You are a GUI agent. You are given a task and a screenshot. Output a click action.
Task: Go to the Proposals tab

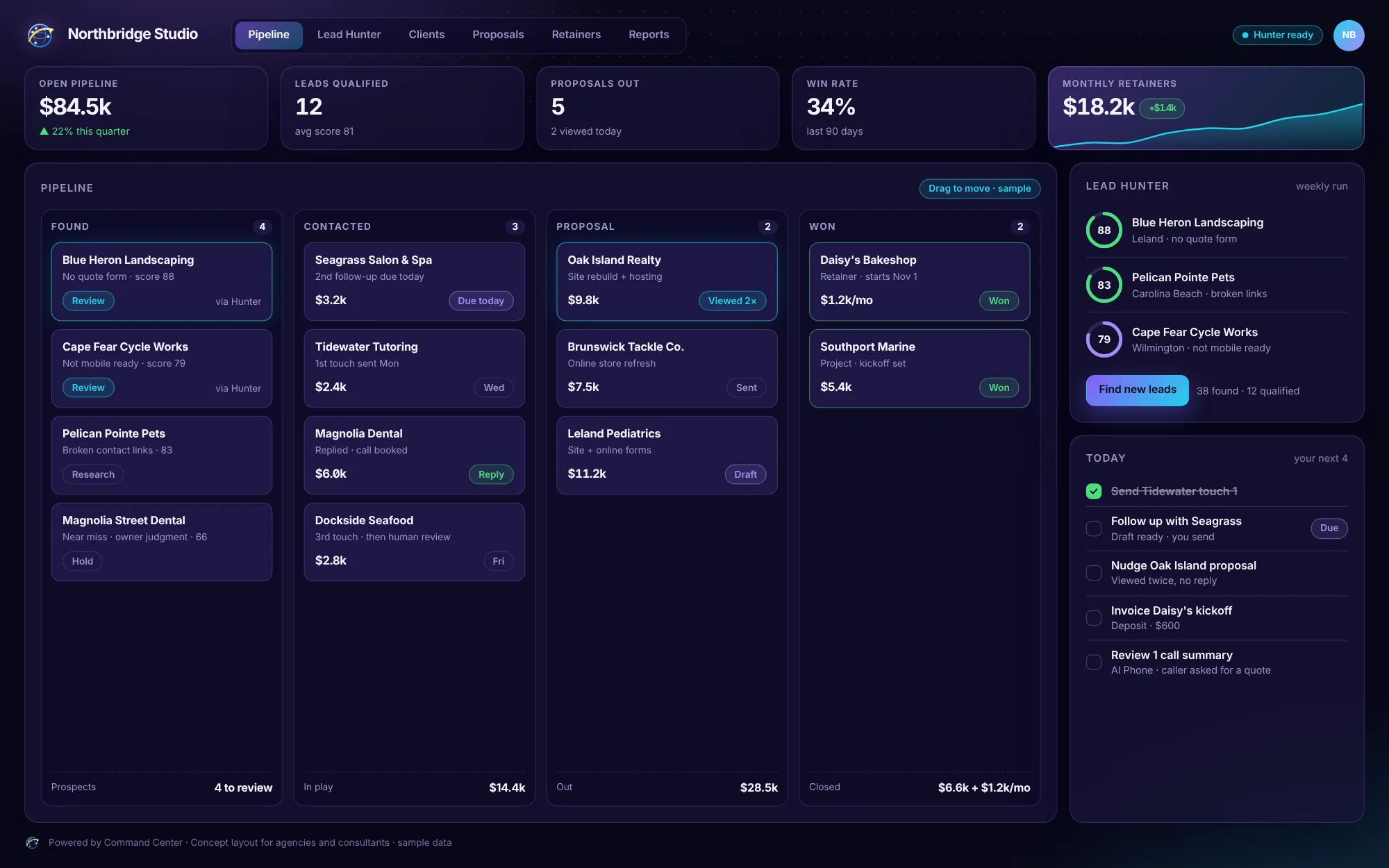click(498, 35)
